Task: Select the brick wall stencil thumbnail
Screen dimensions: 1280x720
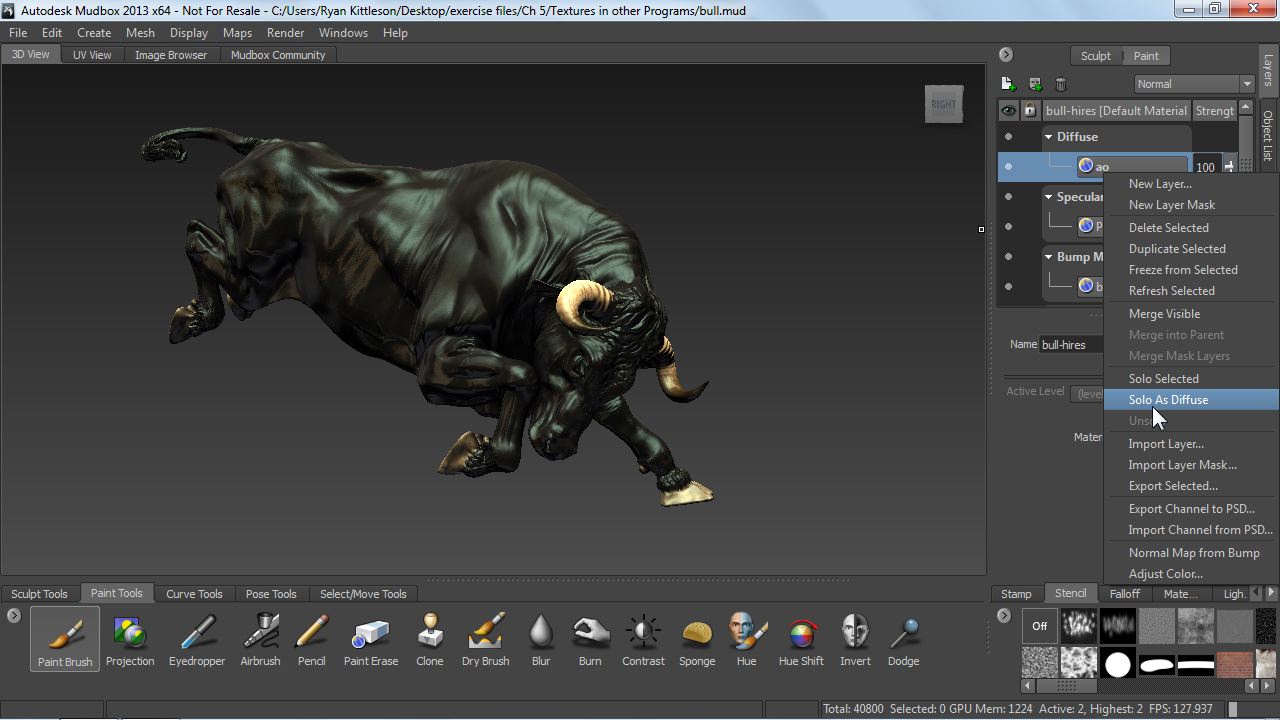Action: pyautogui.click(x=1235, y=664)
